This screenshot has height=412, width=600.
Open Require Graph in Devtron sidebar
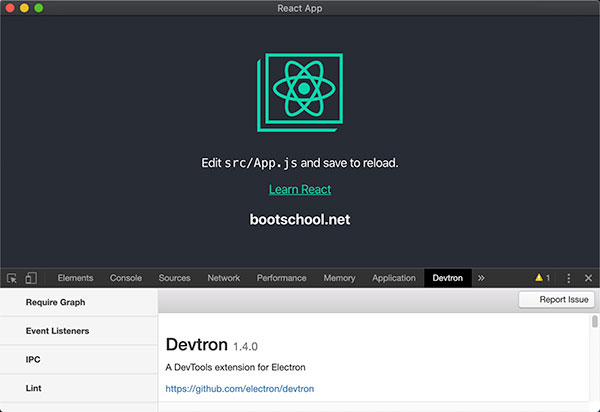(x=79, y=302)
